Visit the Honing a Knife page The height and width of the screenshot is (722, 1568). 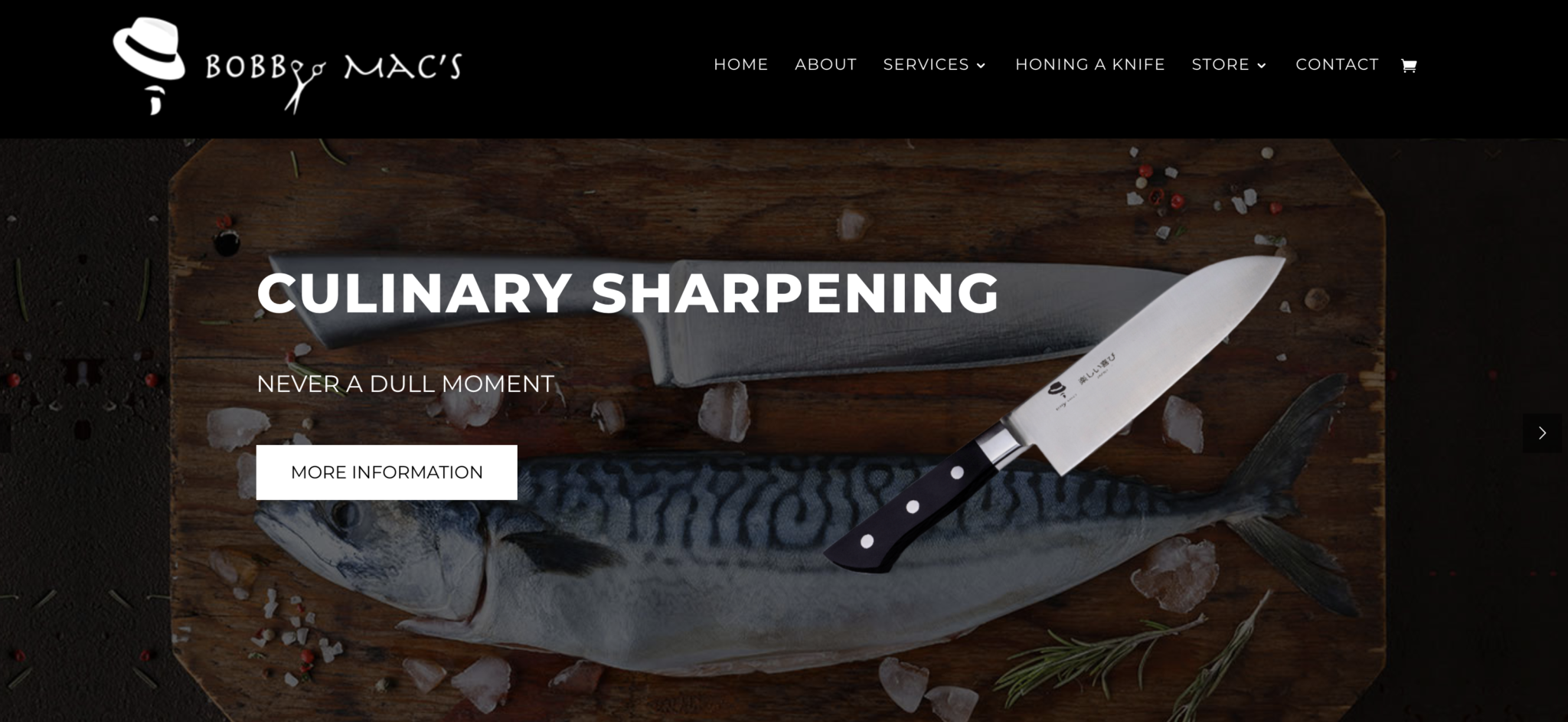point(1089,64)
